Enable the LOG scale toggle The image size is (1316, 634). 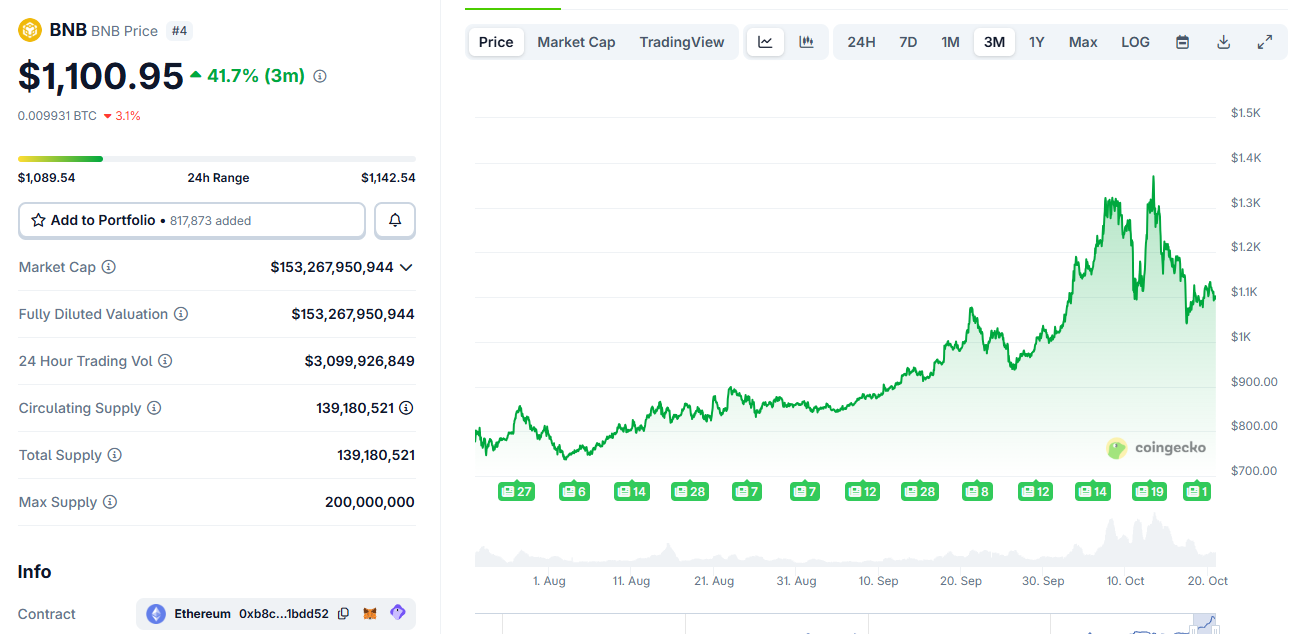point(1135,41)
